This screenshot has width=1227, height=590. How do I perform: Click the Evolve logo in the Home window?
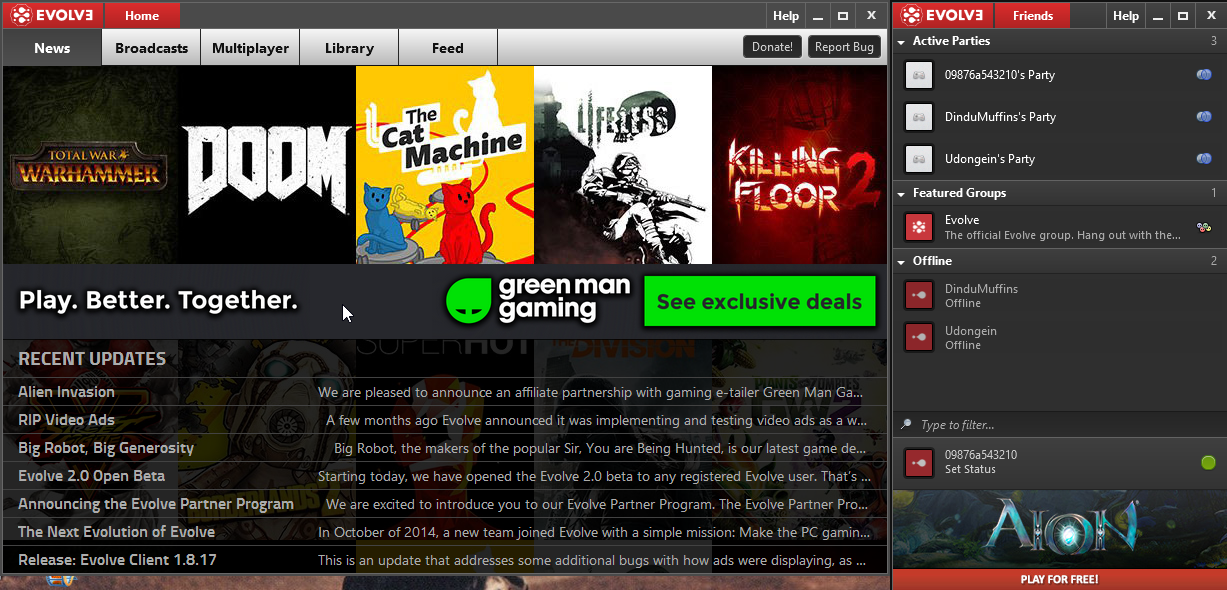point(54,15)
